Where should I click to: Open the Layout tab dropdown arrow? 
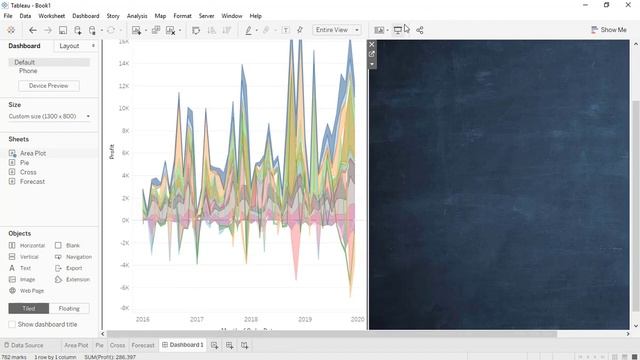tap(93, 46)
